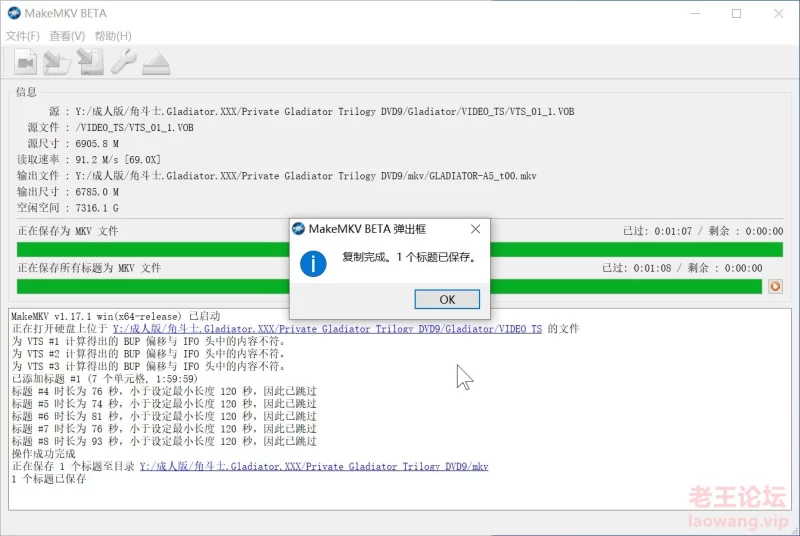Image resolution: width=800 pixels, height=536 pixels.
Task: Click the output file path GLADIATOR-A5_t00.mkv text
Action: pyautogui.click(x=306, y=176)
